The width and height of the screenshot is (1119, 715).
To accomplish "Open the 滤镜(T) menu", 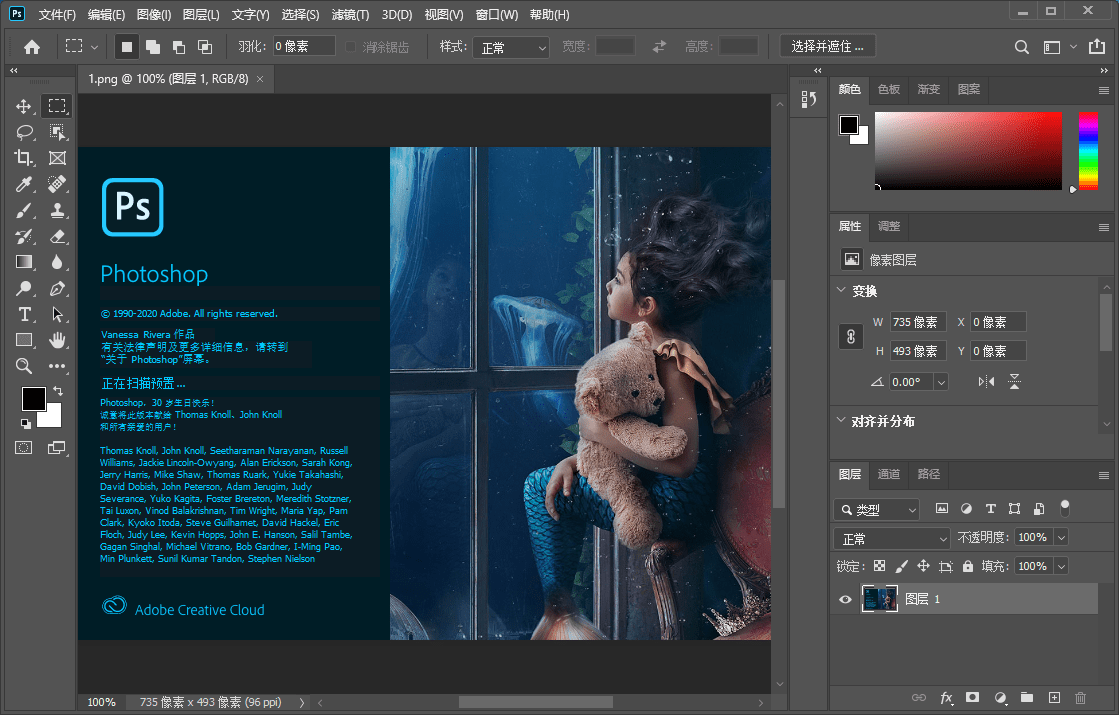I will (x=350, y=14).
